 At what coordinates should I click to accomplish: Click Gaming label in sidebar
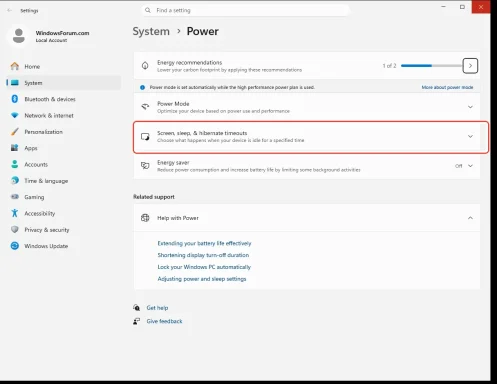click(x=34, y=197)
